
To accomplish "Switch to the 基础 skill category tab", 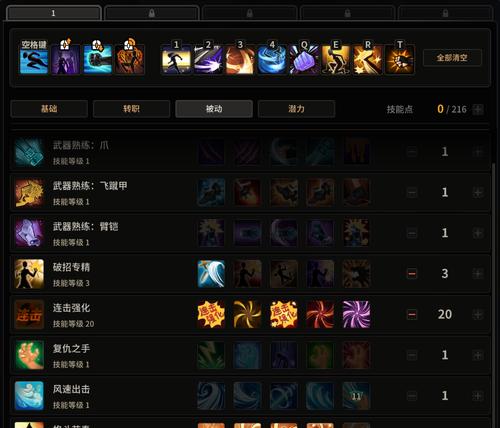I will click(49, 109).
